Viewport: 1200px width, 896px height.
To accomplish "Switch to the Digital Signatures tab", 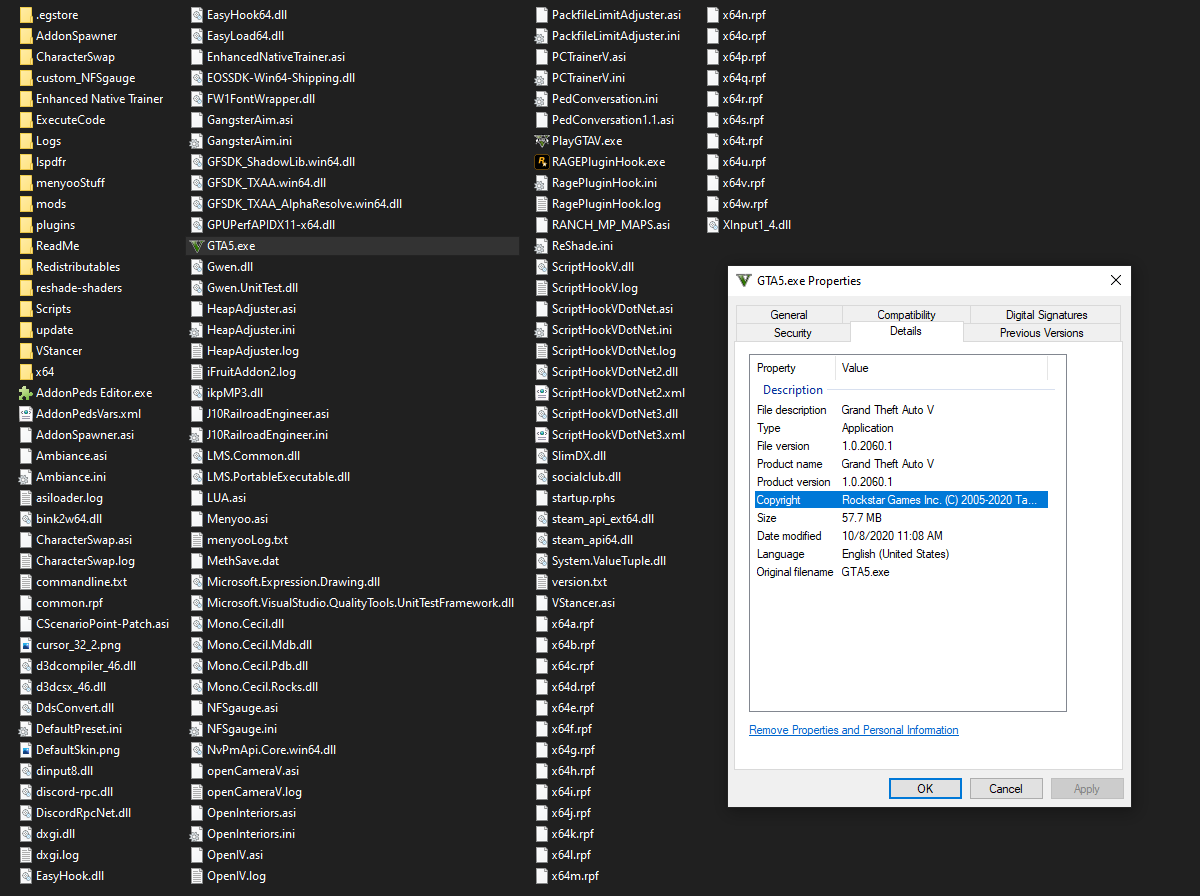I will pyautogui.click(x=1046, y=314).
